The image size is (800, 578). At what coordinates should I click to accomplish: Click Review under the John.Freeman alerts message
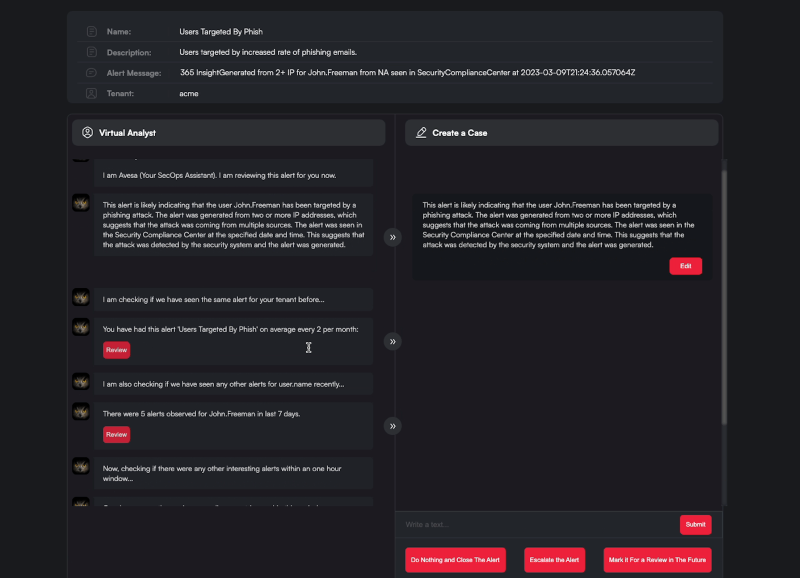pyautogui.click(x=116, y=434)
